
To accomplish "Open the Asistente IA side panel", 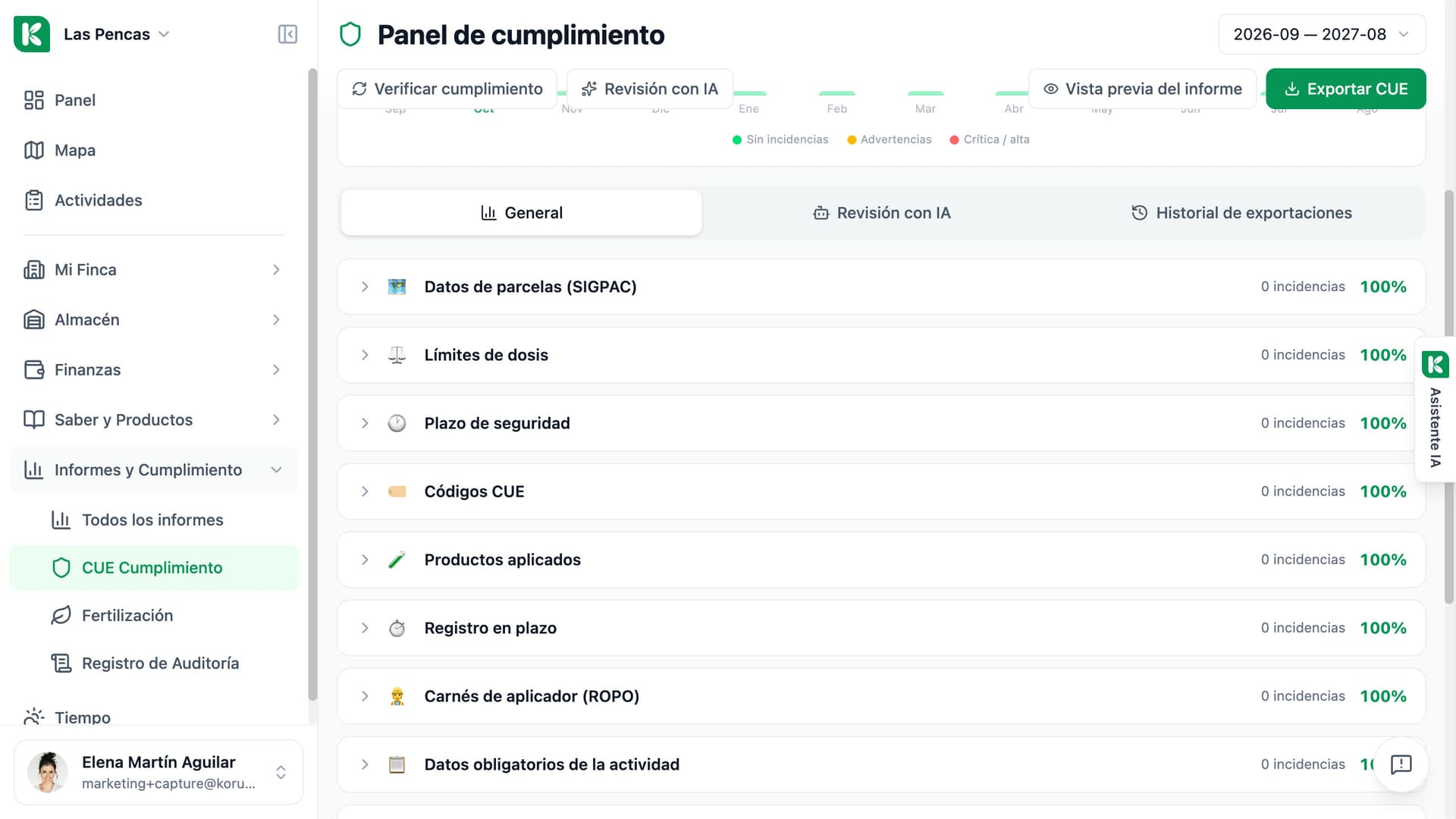I will 1436,409.
